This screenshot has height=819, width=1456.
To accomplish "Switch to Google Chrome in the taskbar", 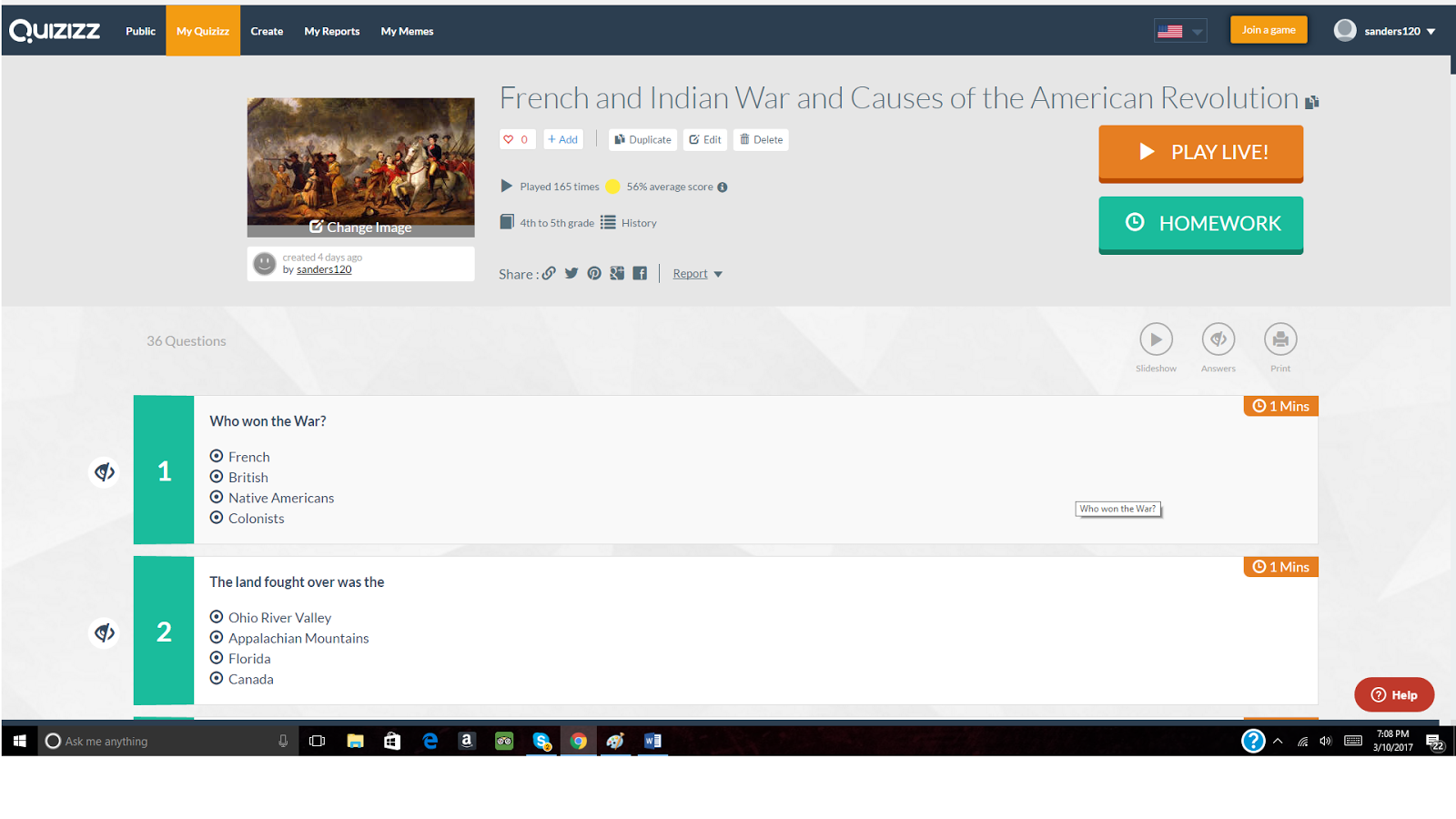I will (x=579, y=741).
